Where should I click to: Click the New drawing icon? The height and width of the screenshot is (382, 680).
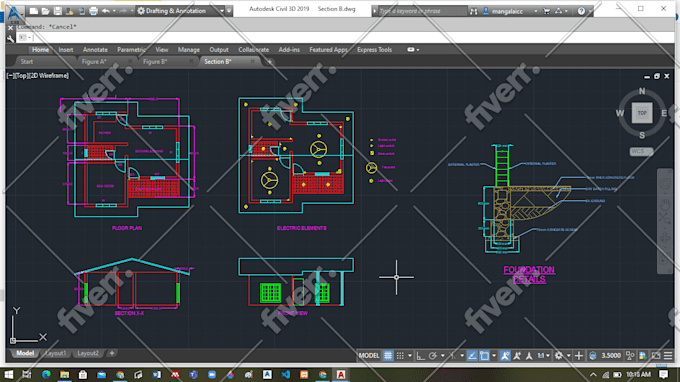coord(34,11)
